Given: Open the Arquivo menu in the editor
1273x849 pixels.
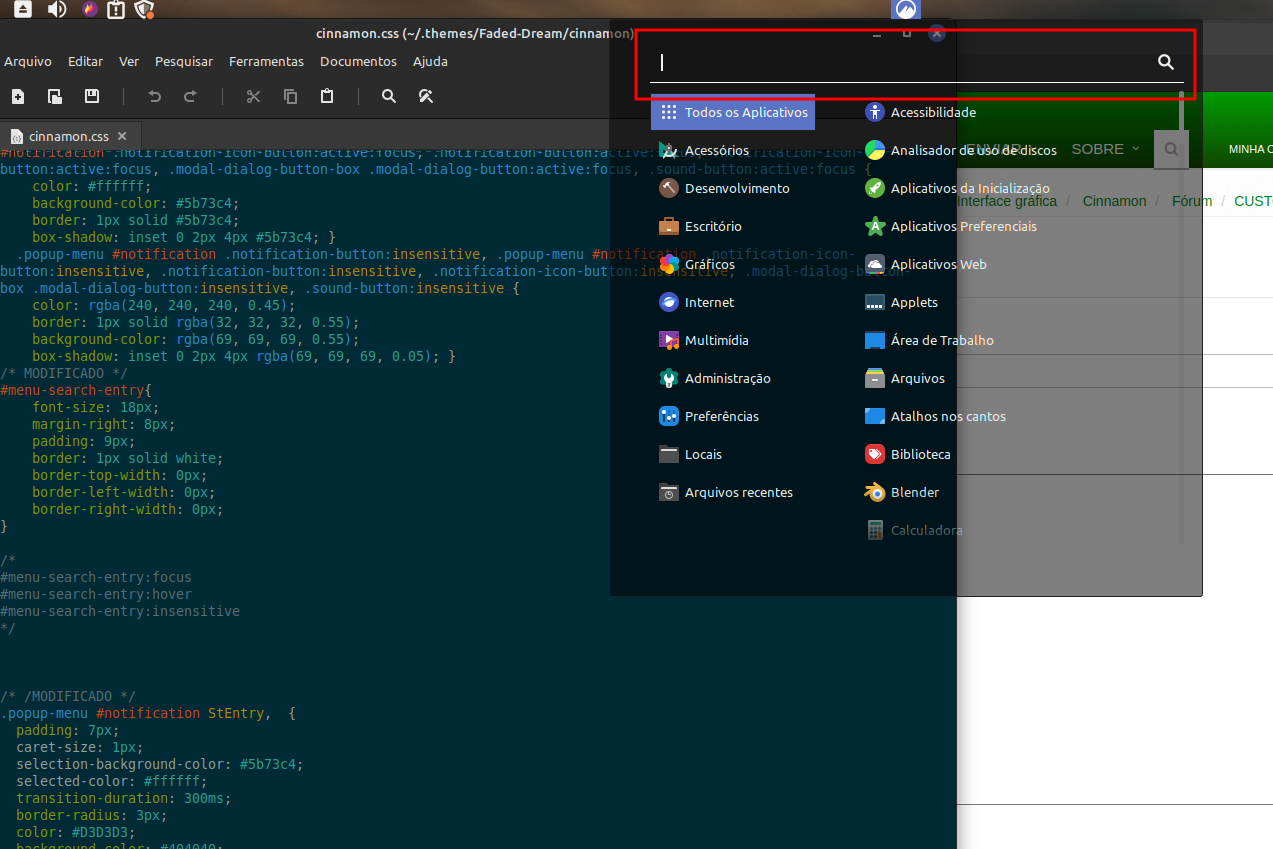Looking at the screenshot, I should 28,61.
